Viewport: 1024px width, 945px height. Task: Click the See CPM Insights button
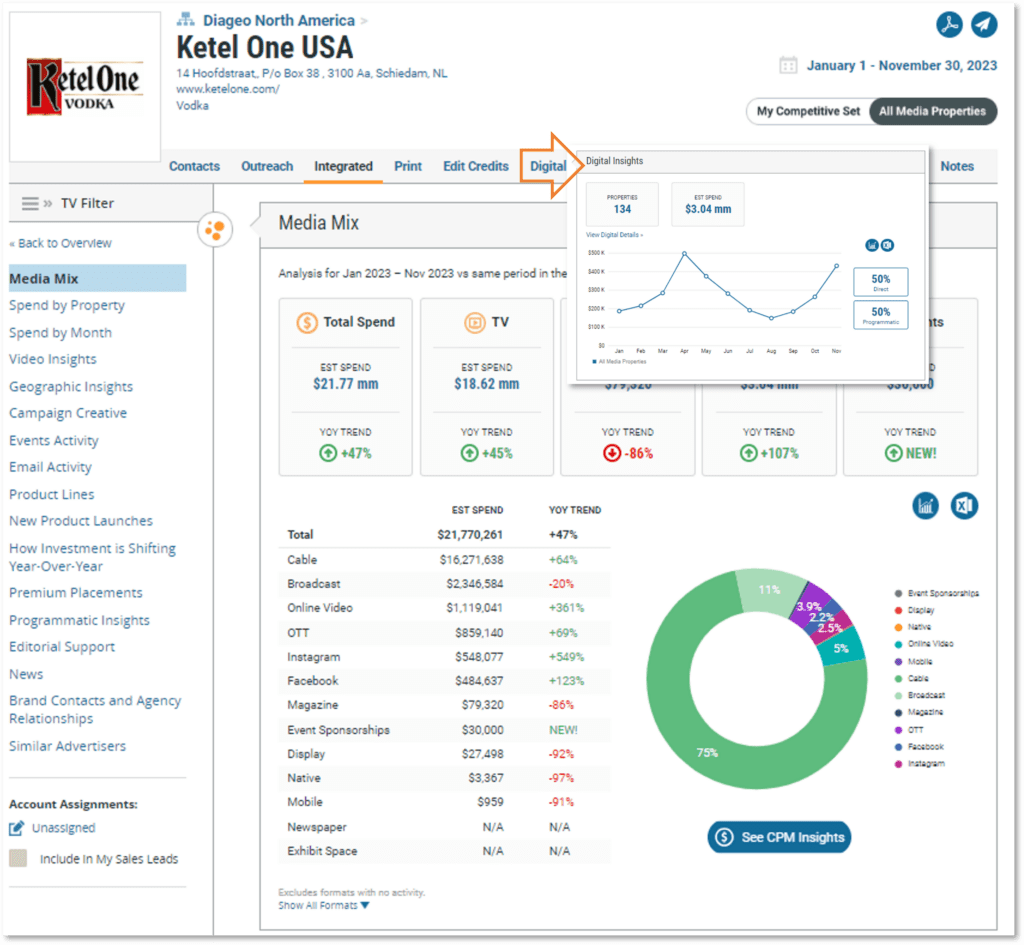[779, 837]
